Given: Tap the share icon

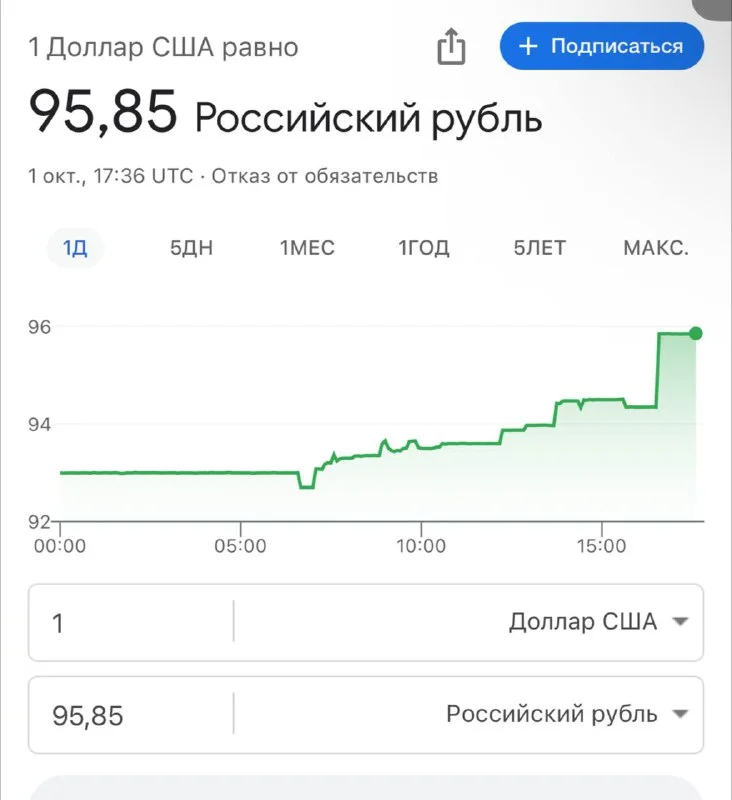Looking at the screenshot, I should 452,46.
